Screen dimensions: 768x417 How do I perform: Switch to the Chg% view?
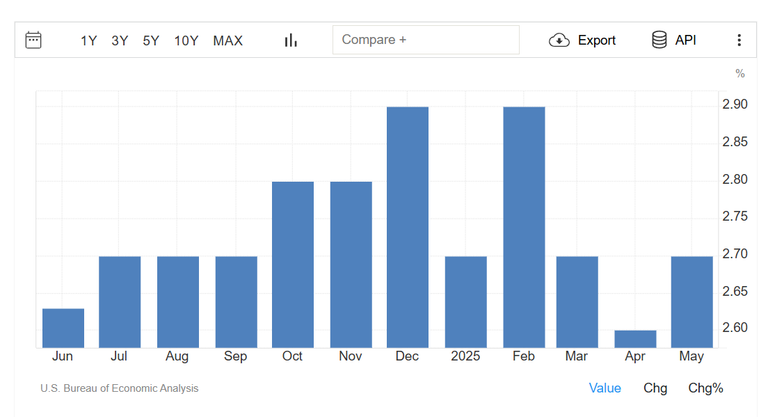[705, 388]
